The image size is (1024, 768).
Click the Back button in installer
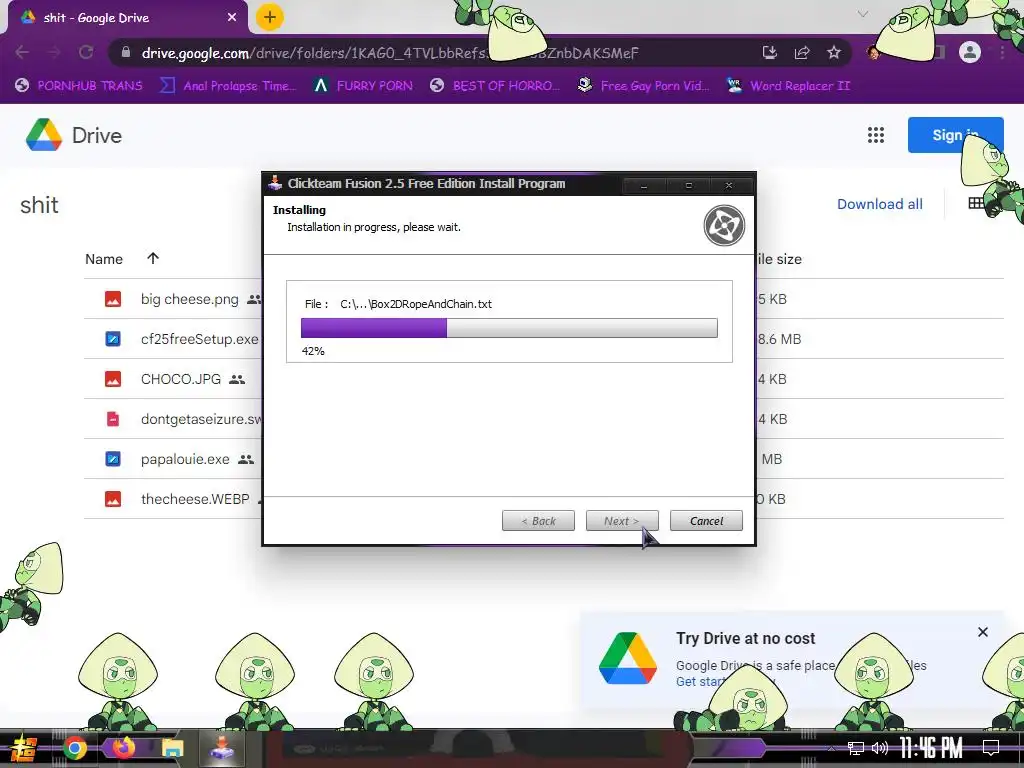(538, 520)
